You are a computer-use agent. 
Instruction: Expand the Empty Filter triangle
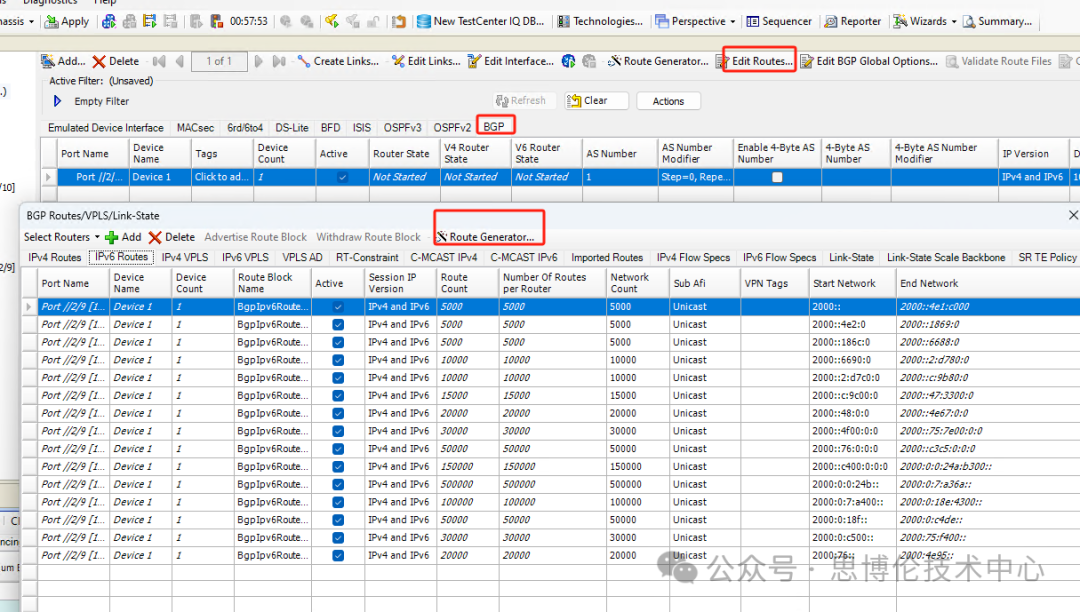(58, 101)
